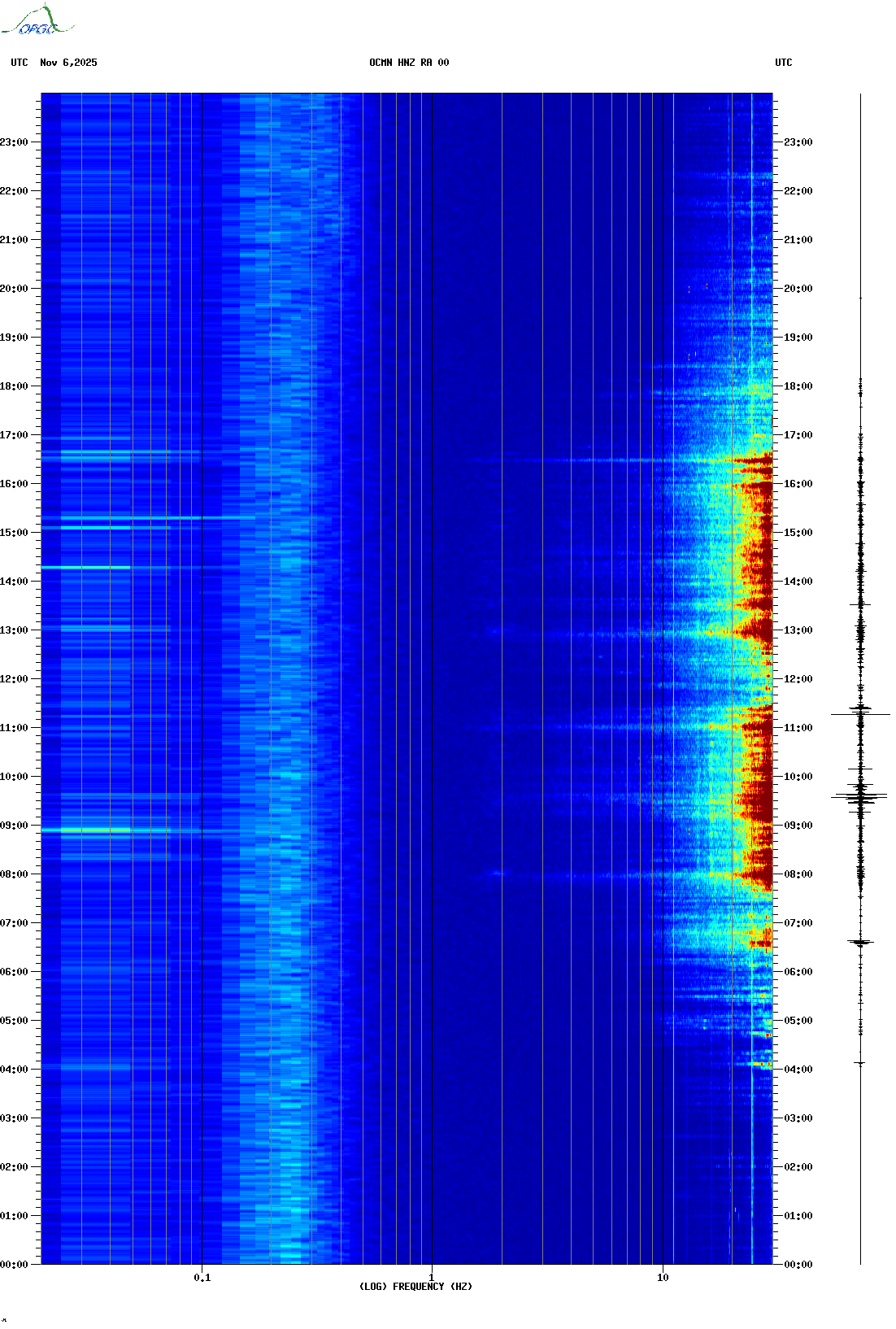Click the black vertical line at 0.1 Hz

[202, 651]
